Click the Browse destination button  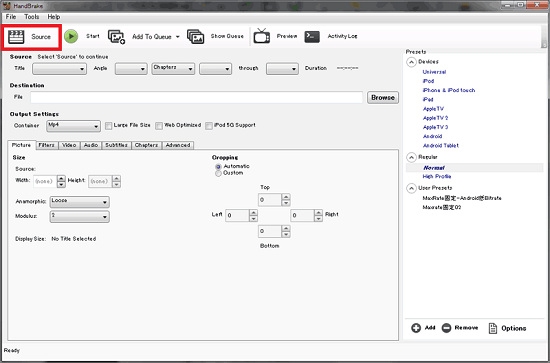383,98
